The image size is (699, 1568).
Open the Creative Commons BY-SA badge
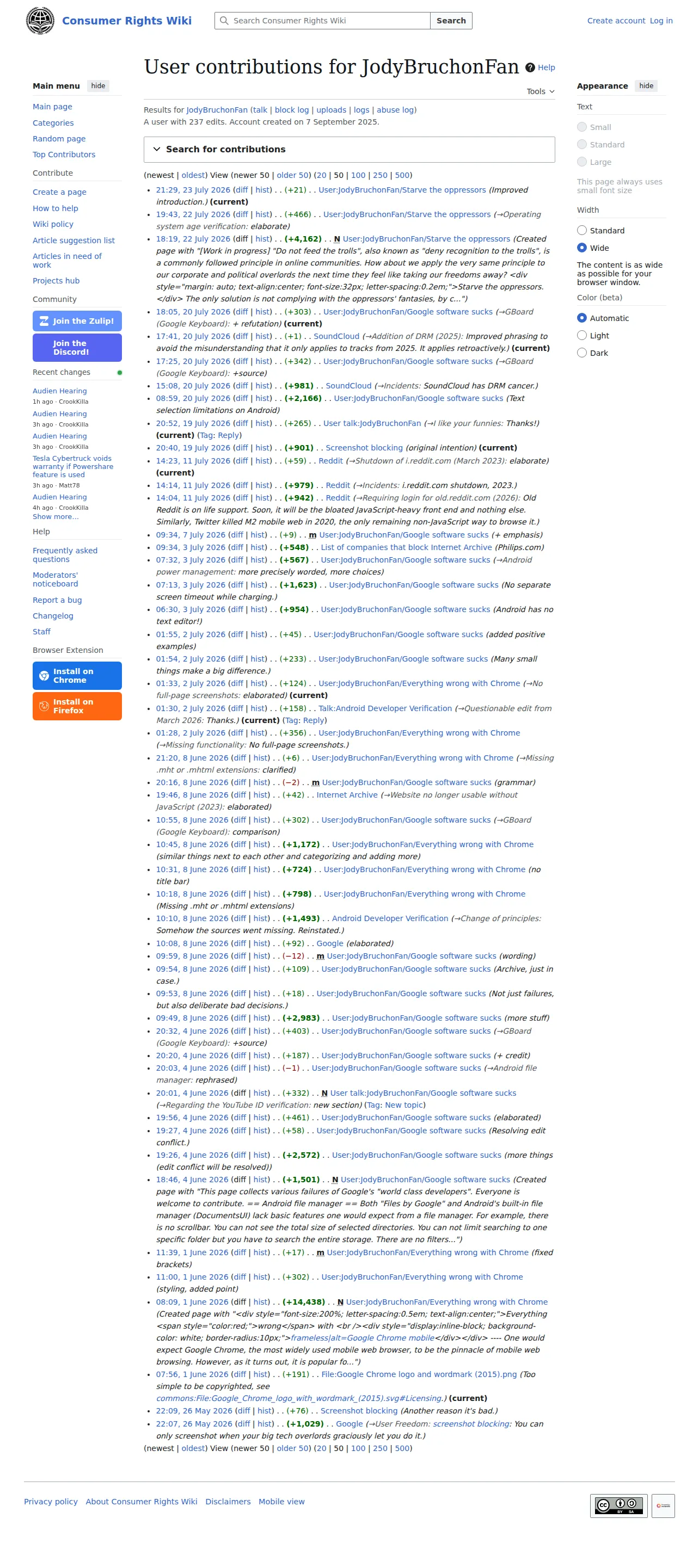point(618,1505)
